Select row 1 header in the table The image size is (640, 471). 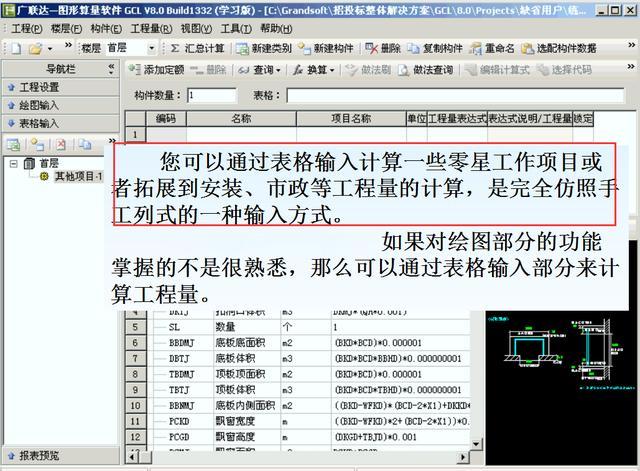[x=135, y=134]
